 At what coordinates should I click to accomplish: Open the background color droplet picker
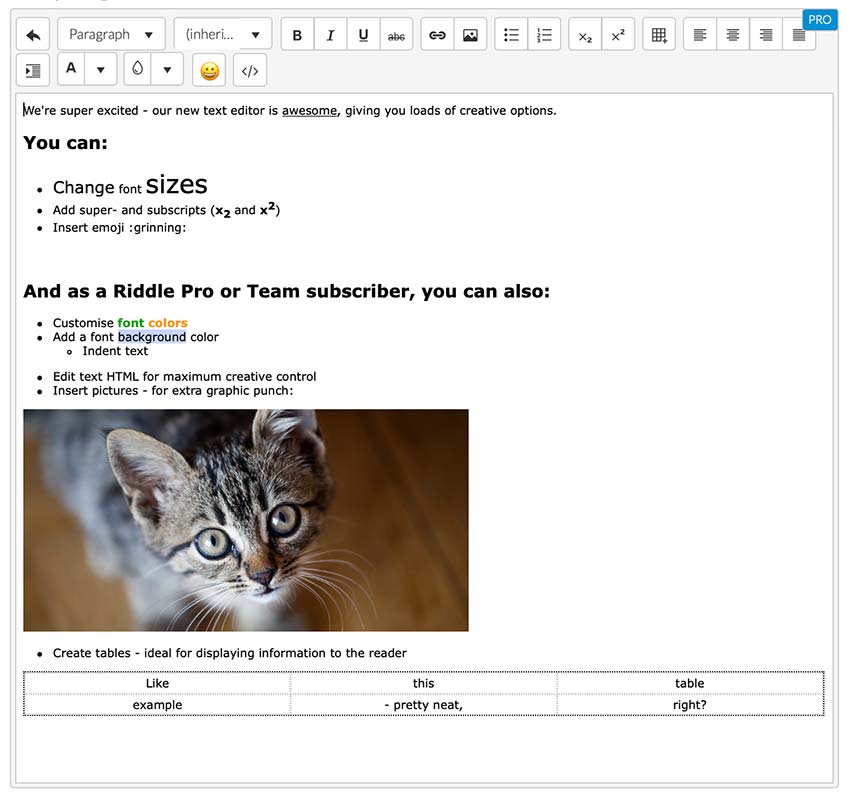[138, 70]
